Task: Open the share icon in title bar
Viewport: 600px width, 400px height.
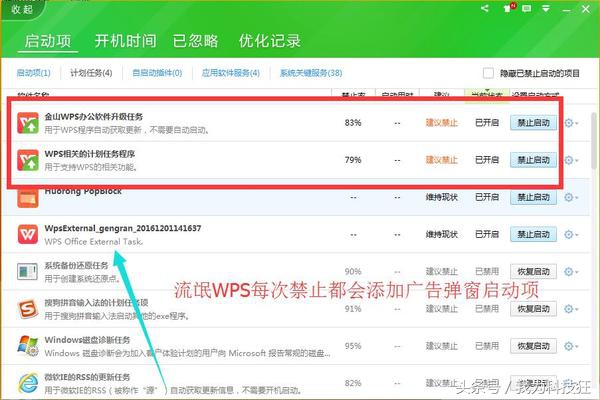Action: (x=485, y=8)
